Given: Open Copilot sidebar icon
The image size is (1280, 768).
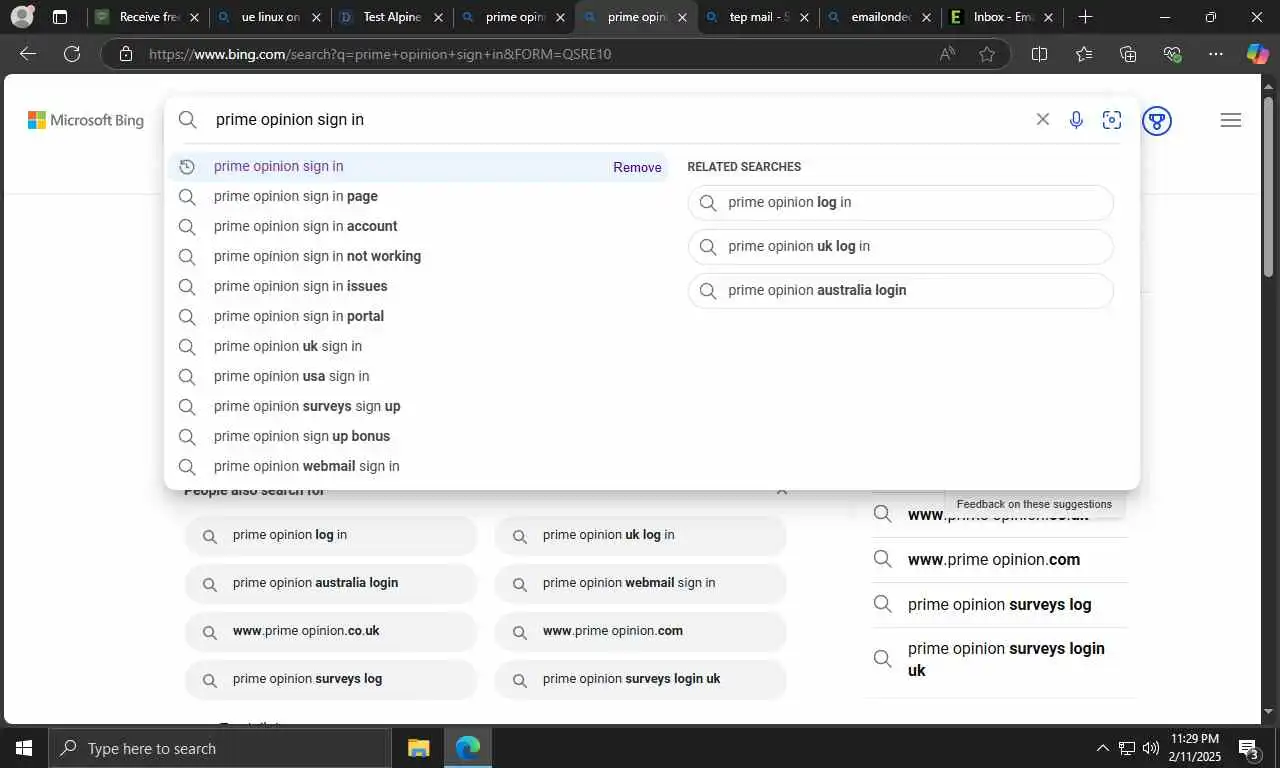Looking at the screenshot, I should pos(1257,54).
